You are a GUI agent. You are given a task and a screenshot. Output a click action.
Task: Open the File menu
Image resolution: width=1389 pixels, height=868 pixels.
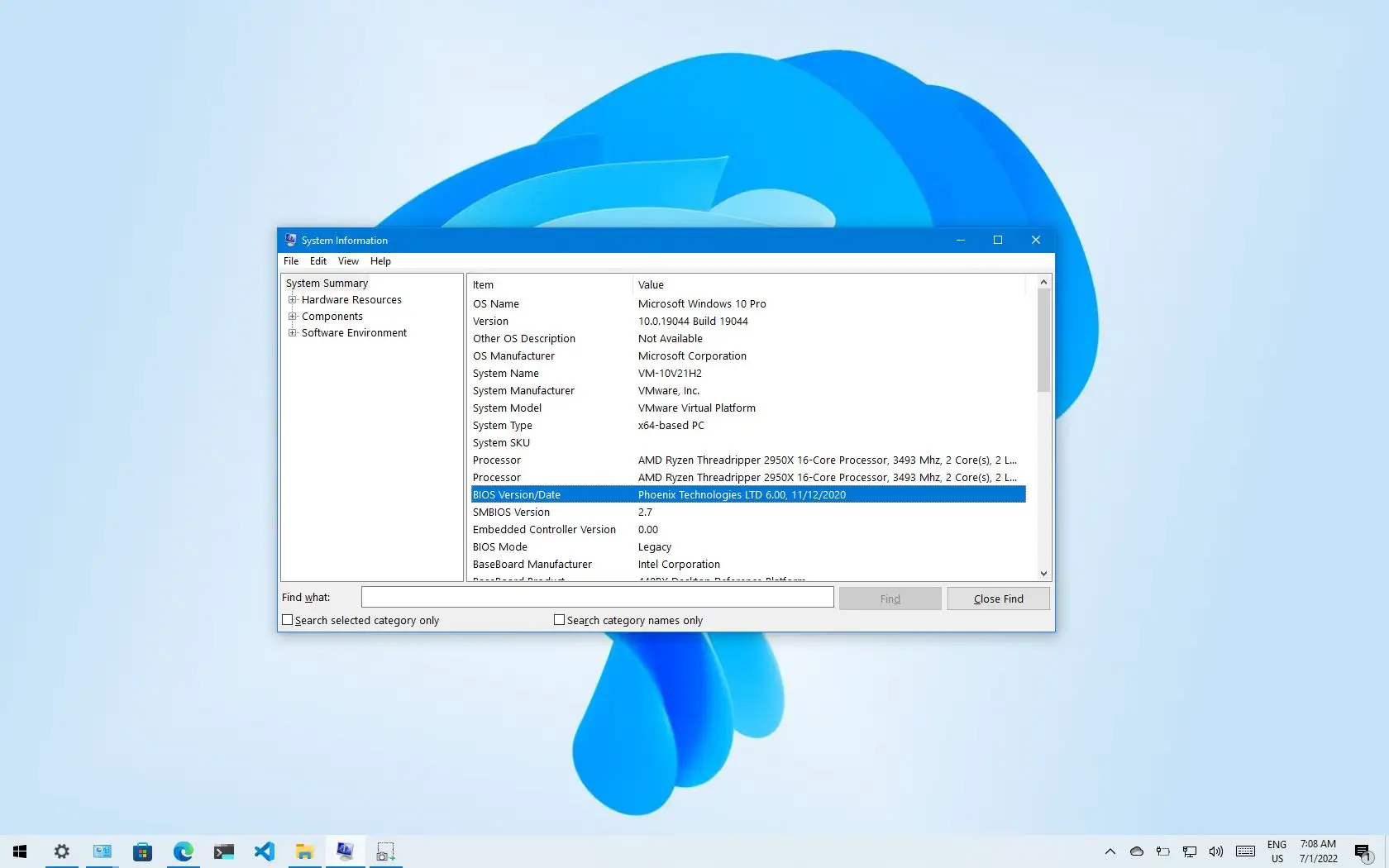tap(290, 261)
